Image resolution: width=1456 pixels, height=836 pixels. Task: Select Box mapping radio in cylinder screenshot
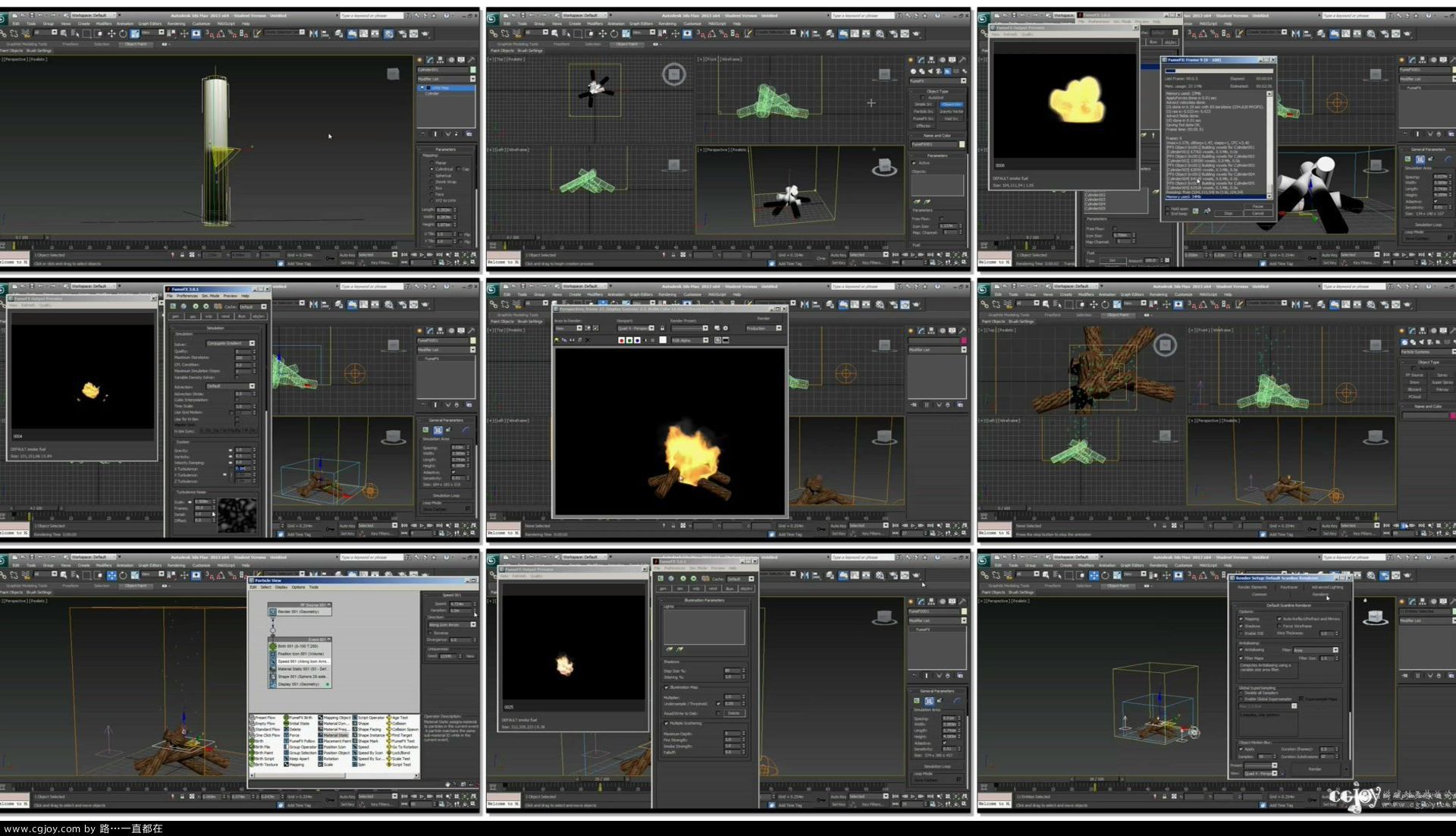pyautogui.click(x=432, y=188)
